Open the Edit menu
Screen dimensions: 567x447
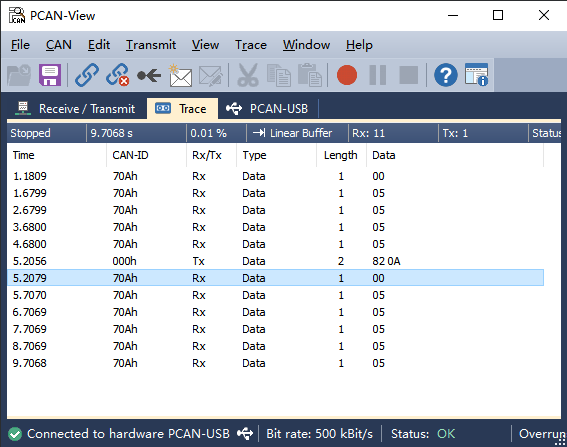tap(99, 45)
